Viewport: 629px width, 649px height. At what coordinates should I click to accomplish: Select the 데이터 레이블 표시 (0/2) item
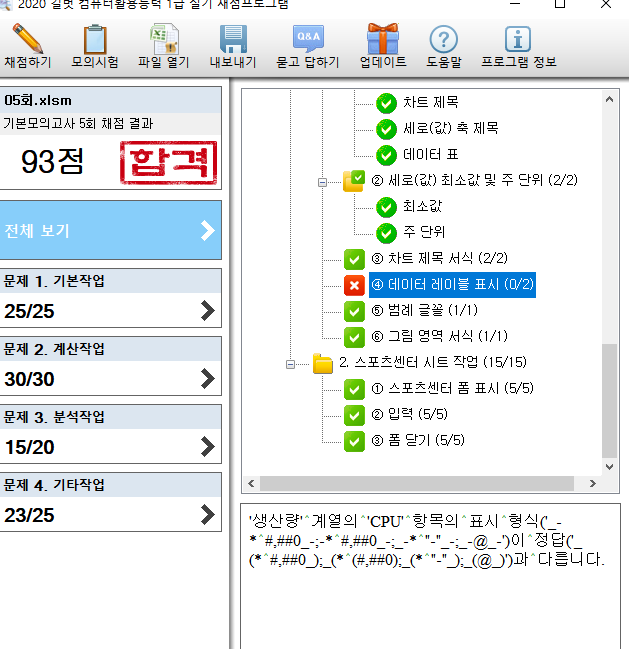click(452, 285)
